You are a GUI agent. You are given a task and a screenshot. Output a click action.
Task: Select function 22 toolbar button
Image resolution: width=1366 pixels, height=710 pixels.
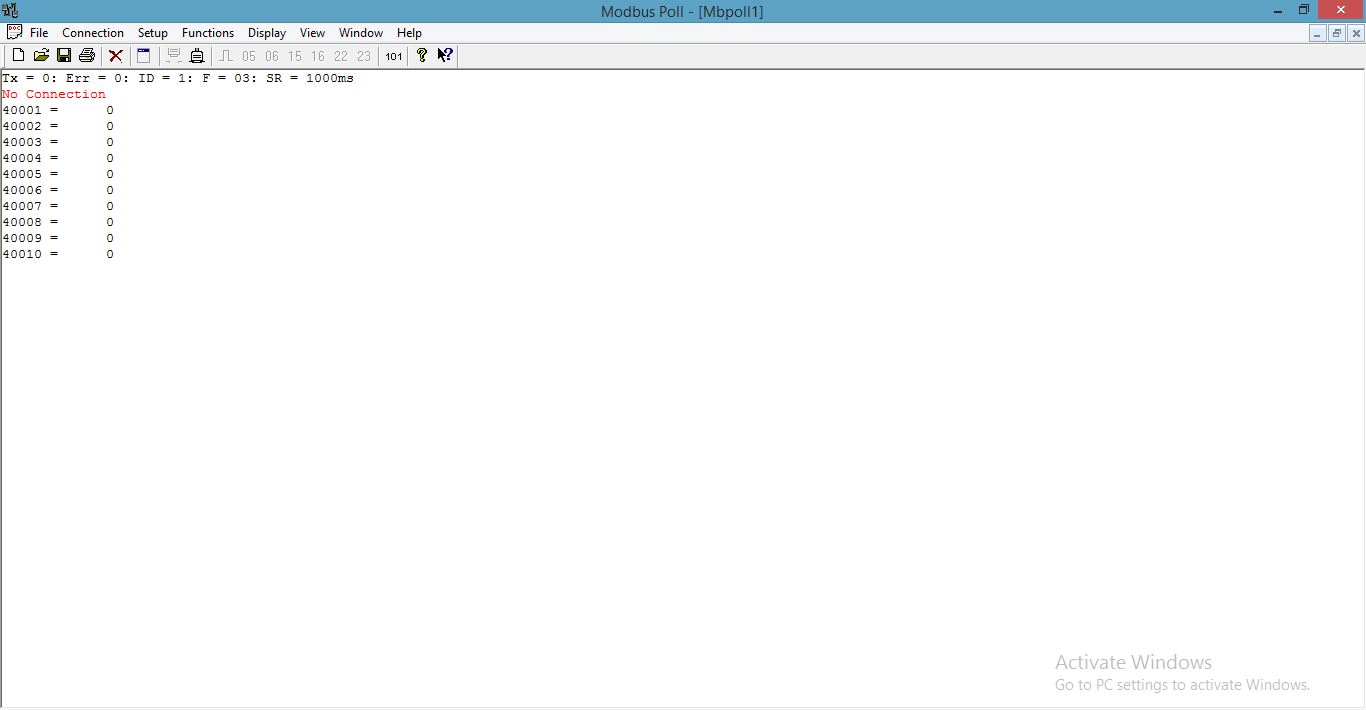click(x=341, y=56)
